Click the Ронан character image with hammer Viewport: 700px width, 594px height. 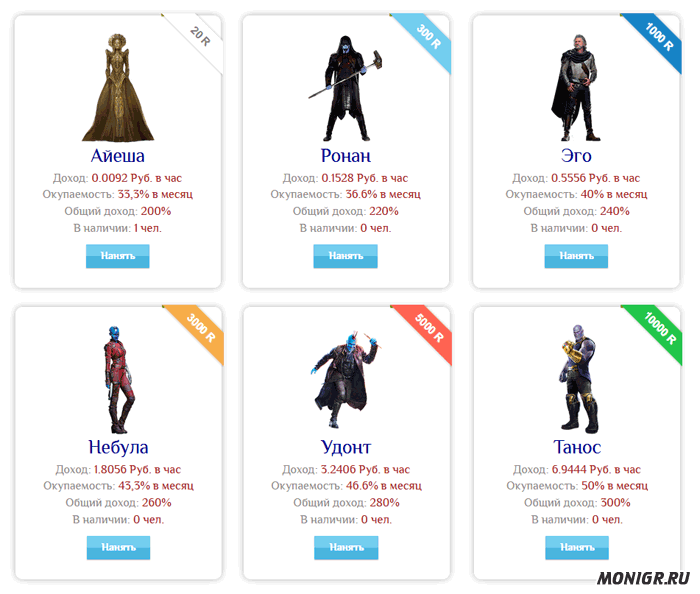pyautogui.click(x=346, y=88)
